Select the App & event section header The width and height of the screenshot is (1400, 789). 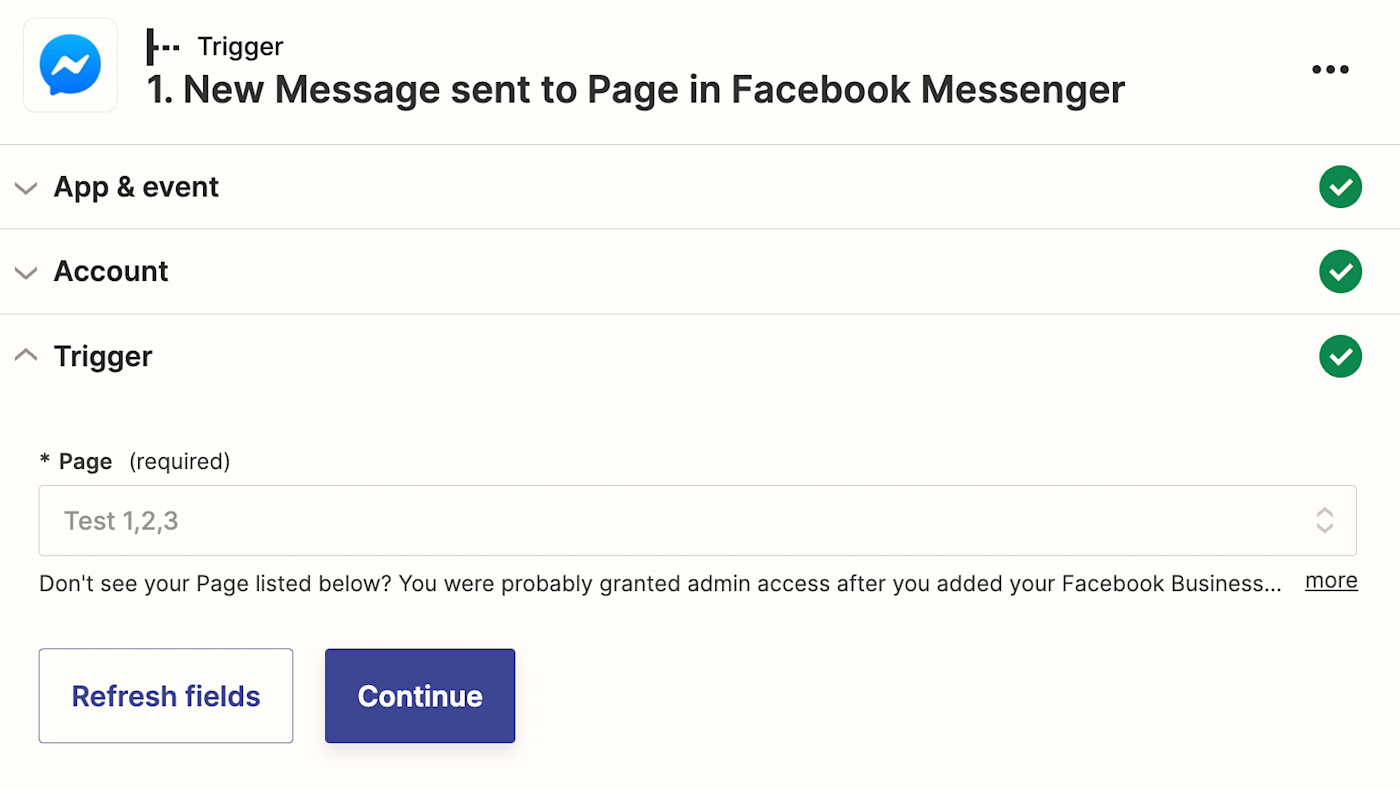[x=136, y=187]
